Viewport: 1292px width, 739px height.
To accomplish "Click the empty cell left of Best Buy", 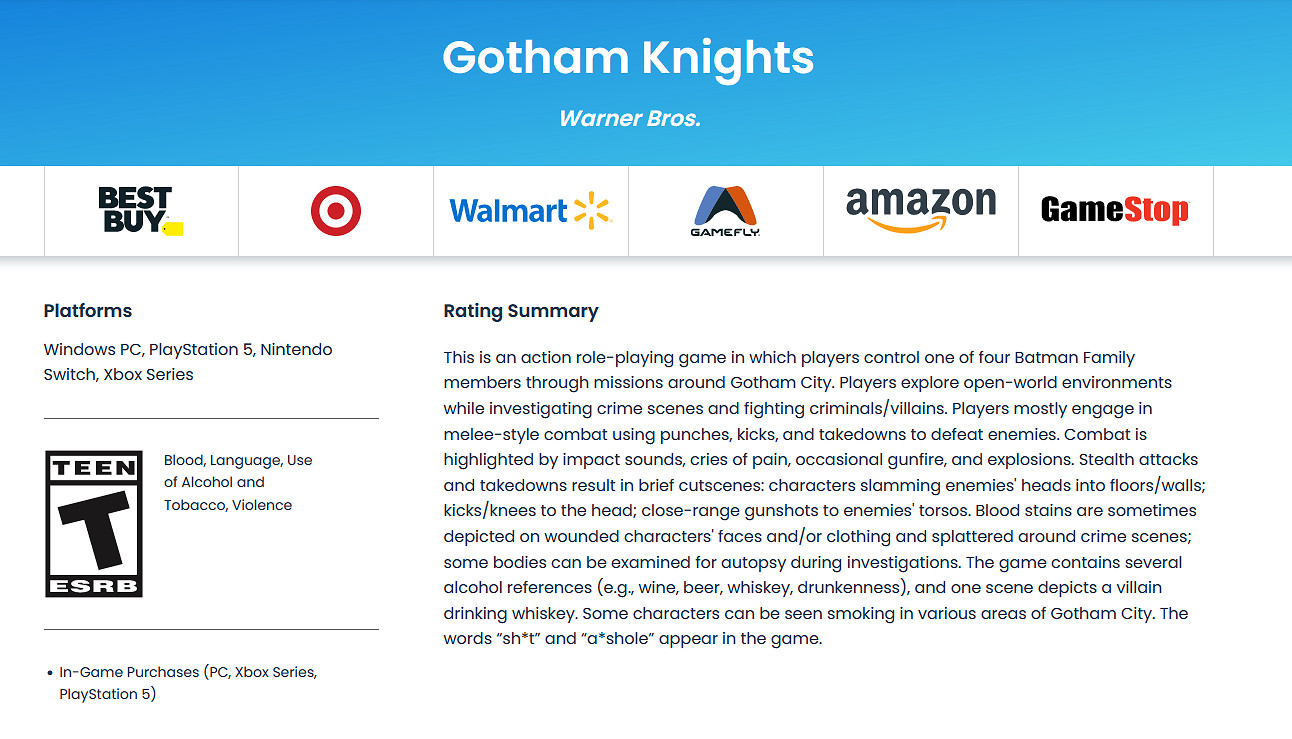I will [22, 211].
